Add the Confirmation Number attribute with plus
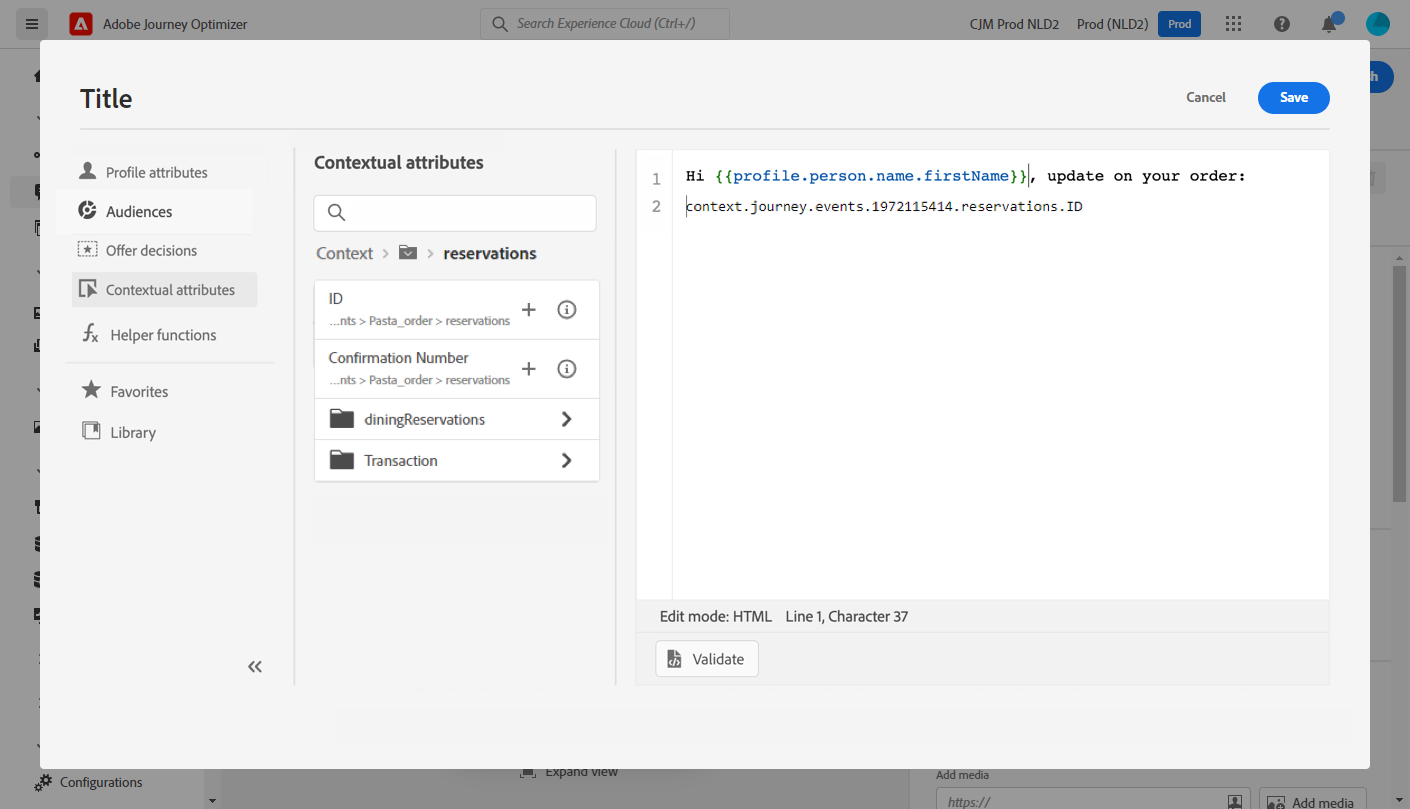The height and width of the screenshot is (809, 1410). point(529,369)
